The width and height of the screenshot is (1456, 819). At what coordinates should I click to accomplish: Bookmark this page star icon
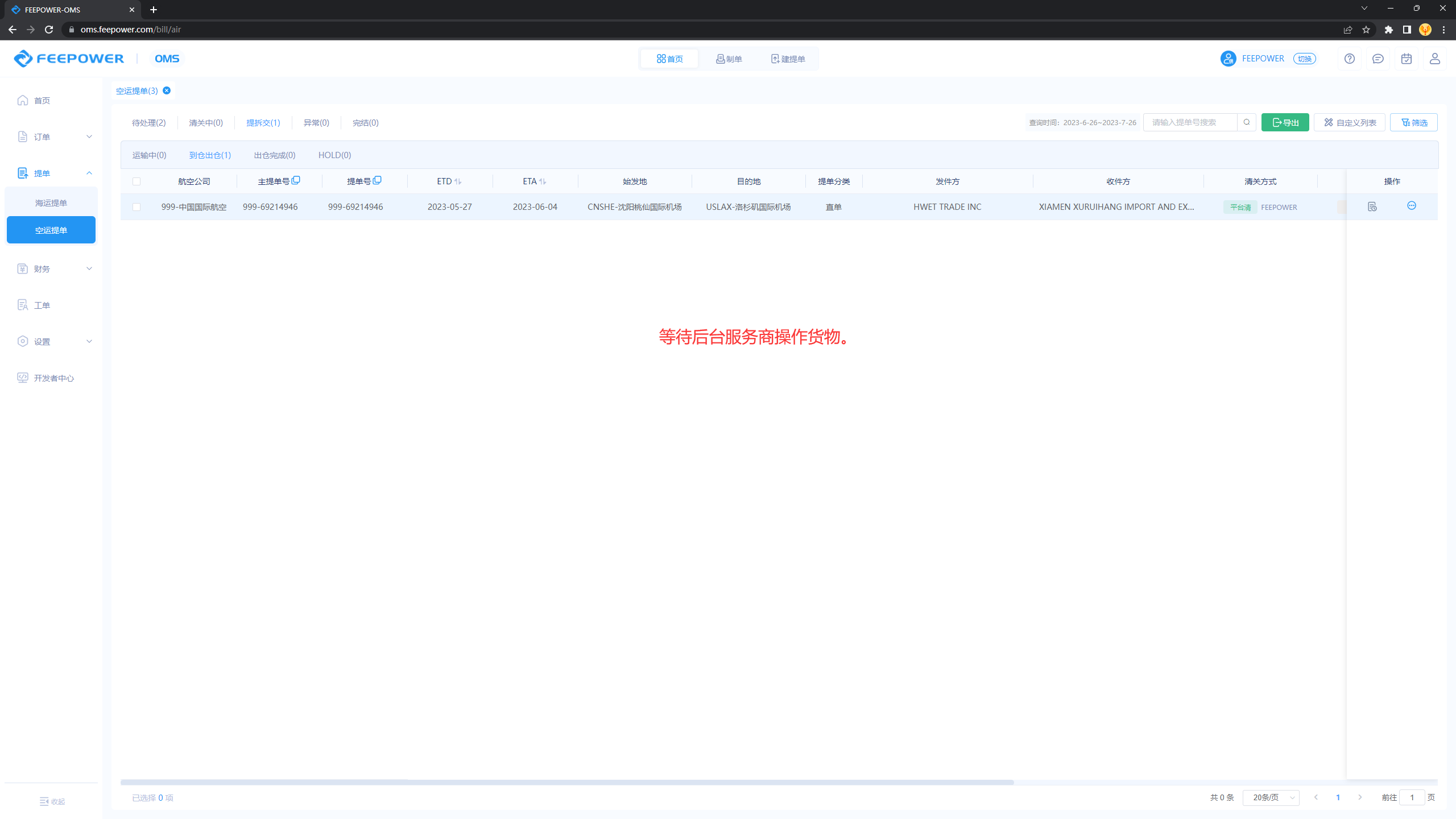1366,30
